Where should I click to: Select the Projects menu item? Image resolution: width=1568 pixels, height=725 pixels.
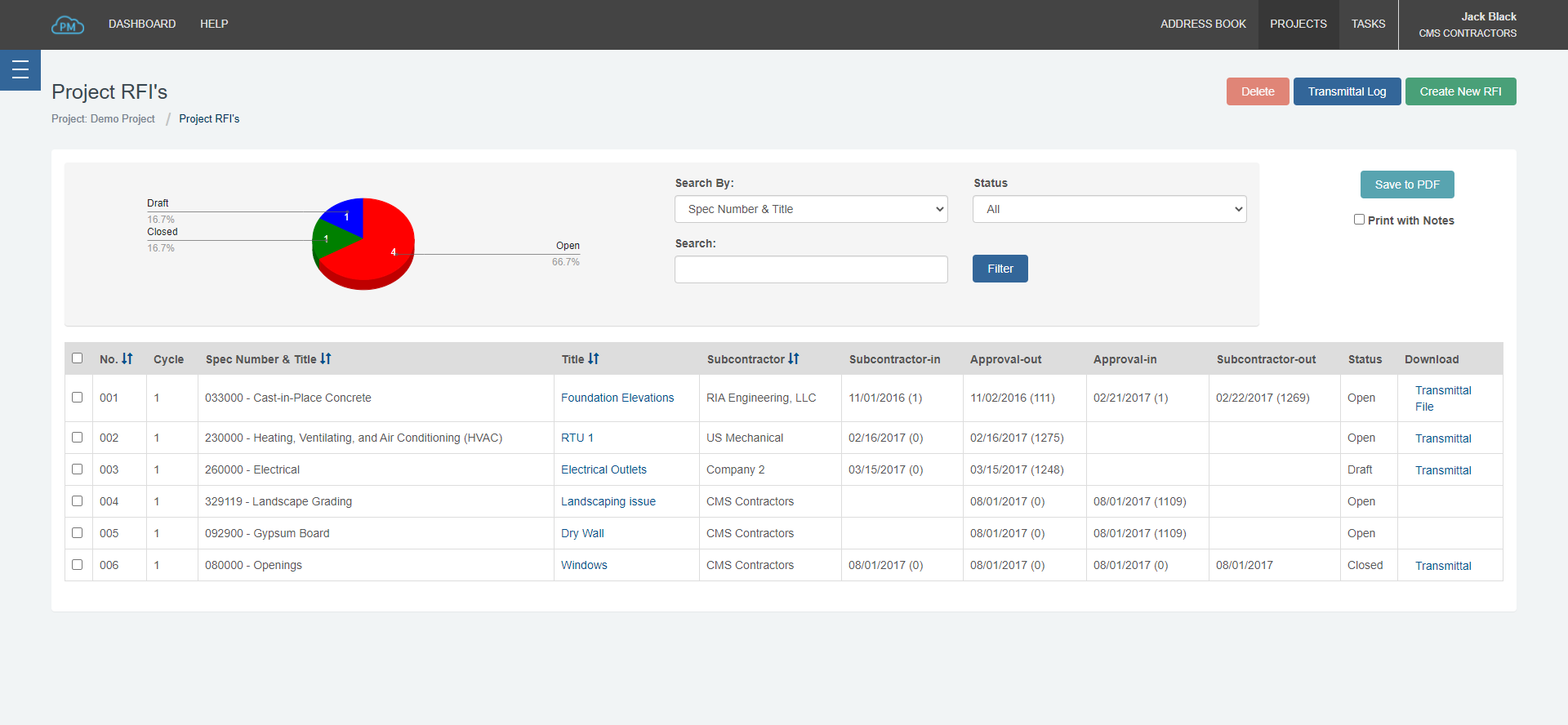1298,24
